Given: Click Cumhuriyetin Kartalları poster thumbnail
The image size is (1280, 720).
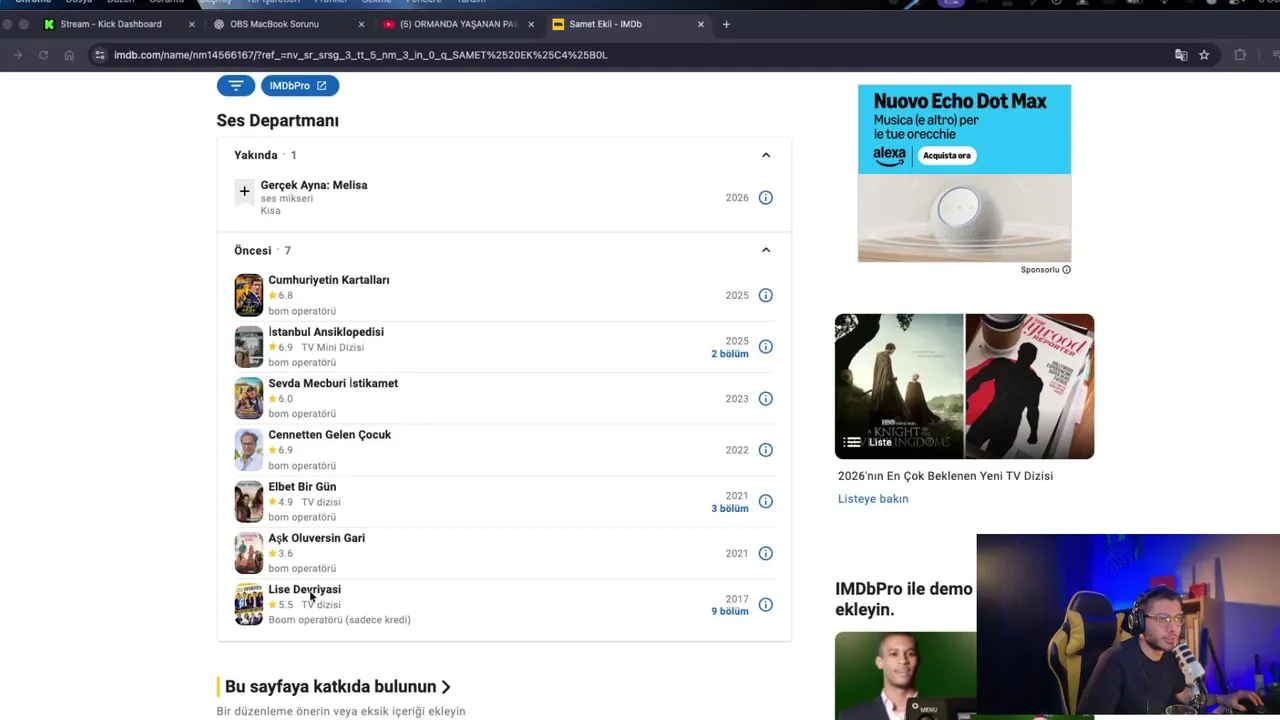Looking at the screenshot, I should point(249,295).
